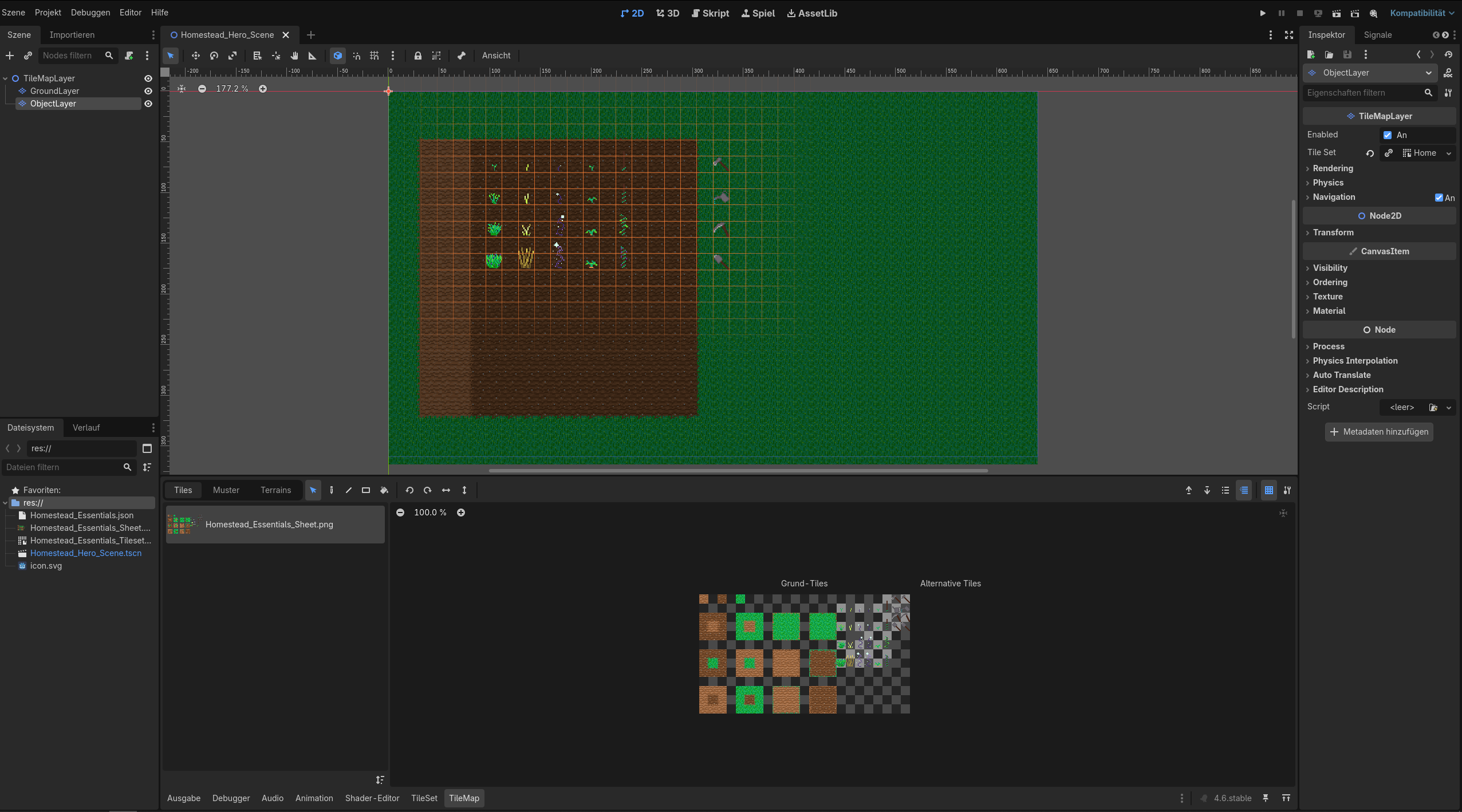1462x812 pixels.
Task: Select the TileMap paint pencil tool
Action: (332, 490)
